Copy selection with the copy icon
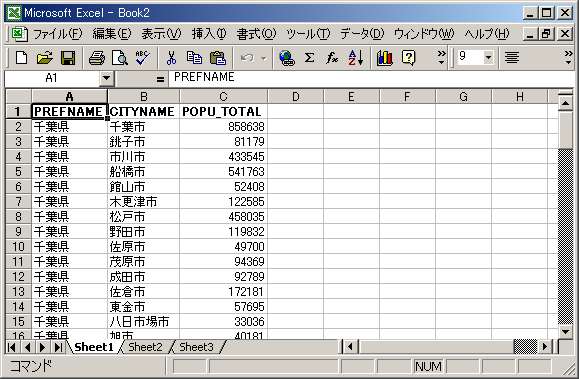The width and height of the screenshot is (579, 379). click(x=194, y=58)
